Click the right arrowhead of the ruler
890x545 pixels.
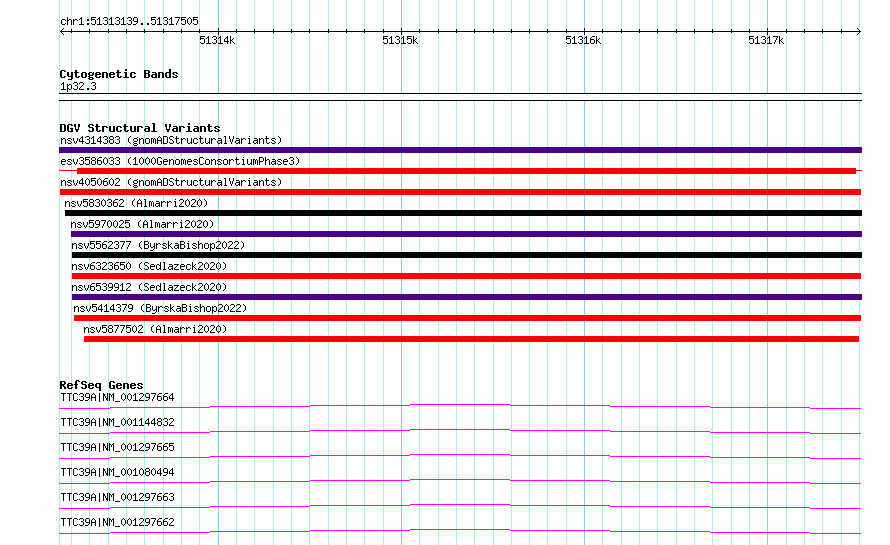click(x=859, y=31)
